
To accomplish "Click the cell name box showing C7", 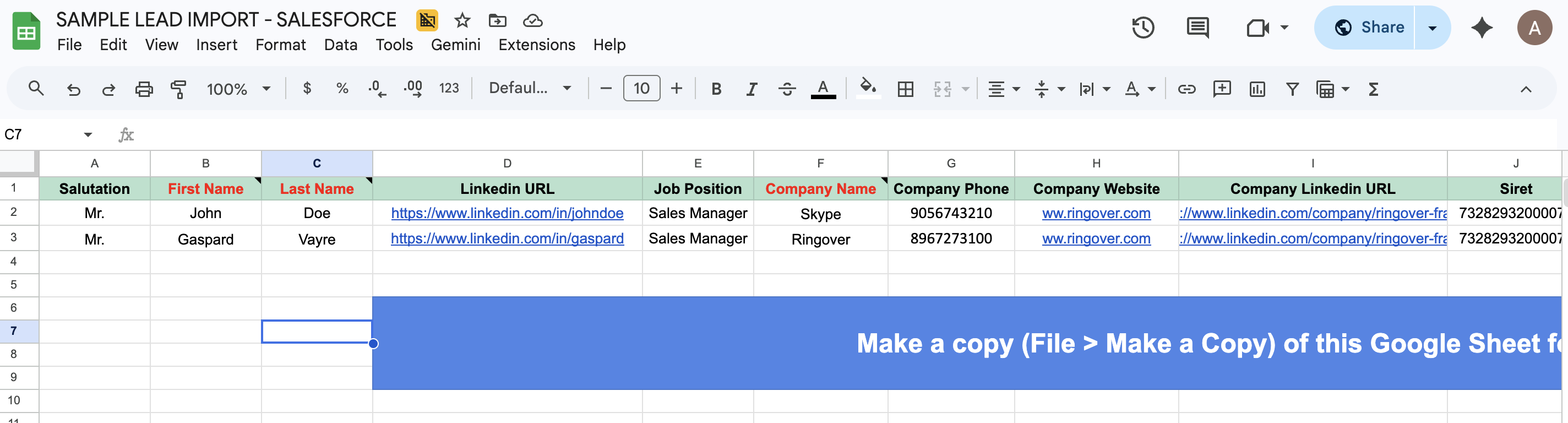I will [x=42, y=134].
